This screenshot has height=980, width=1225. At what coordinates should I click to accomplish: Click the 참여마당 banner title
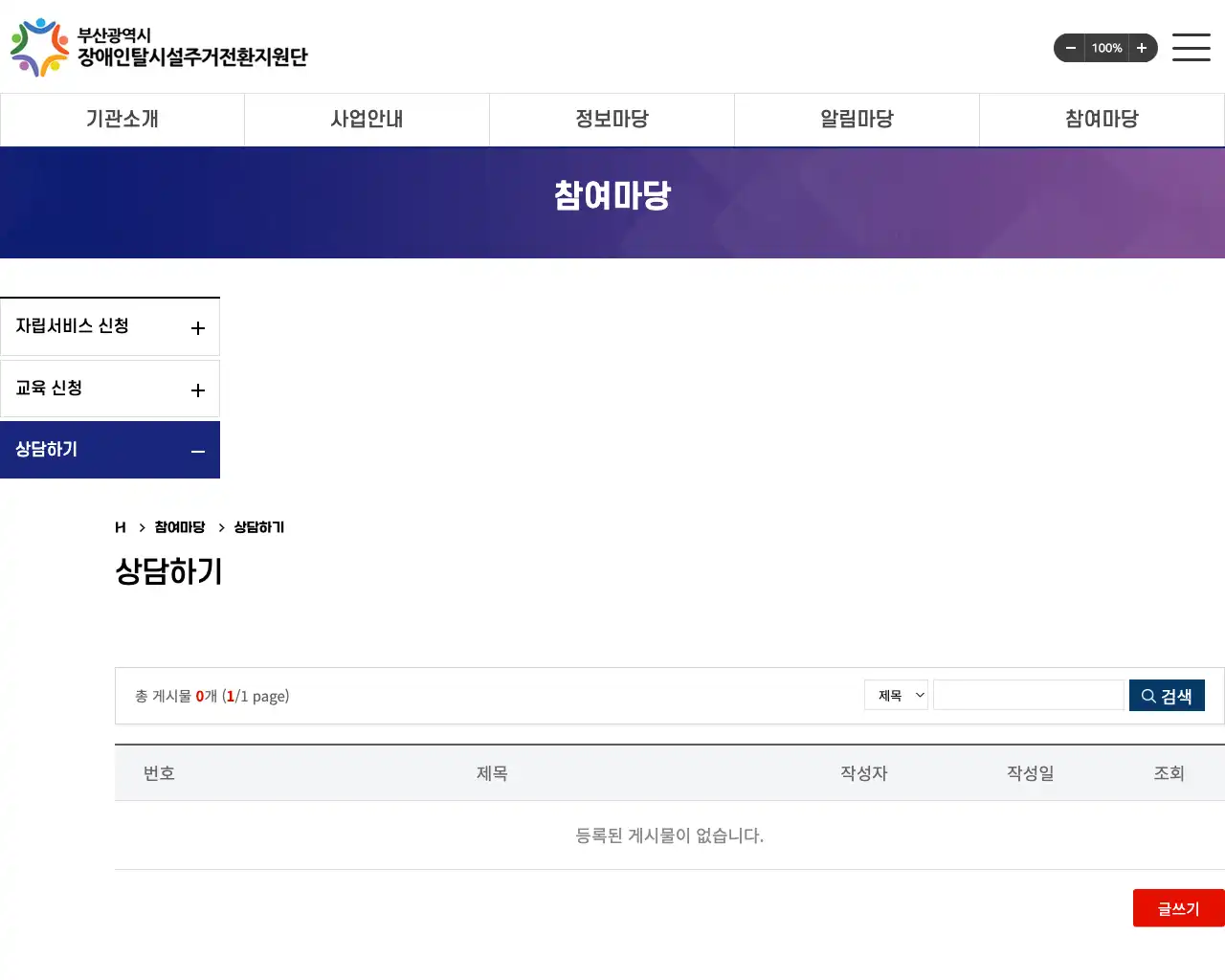point(612,196)
